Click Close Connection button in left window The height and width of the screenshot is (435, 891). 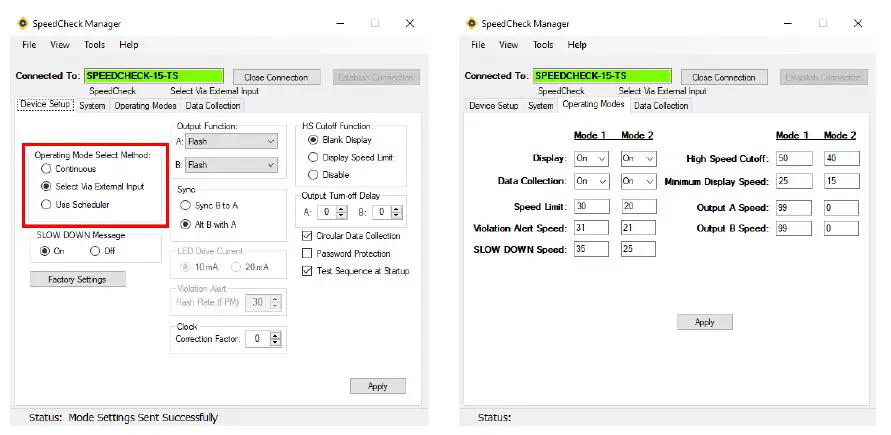276,77
